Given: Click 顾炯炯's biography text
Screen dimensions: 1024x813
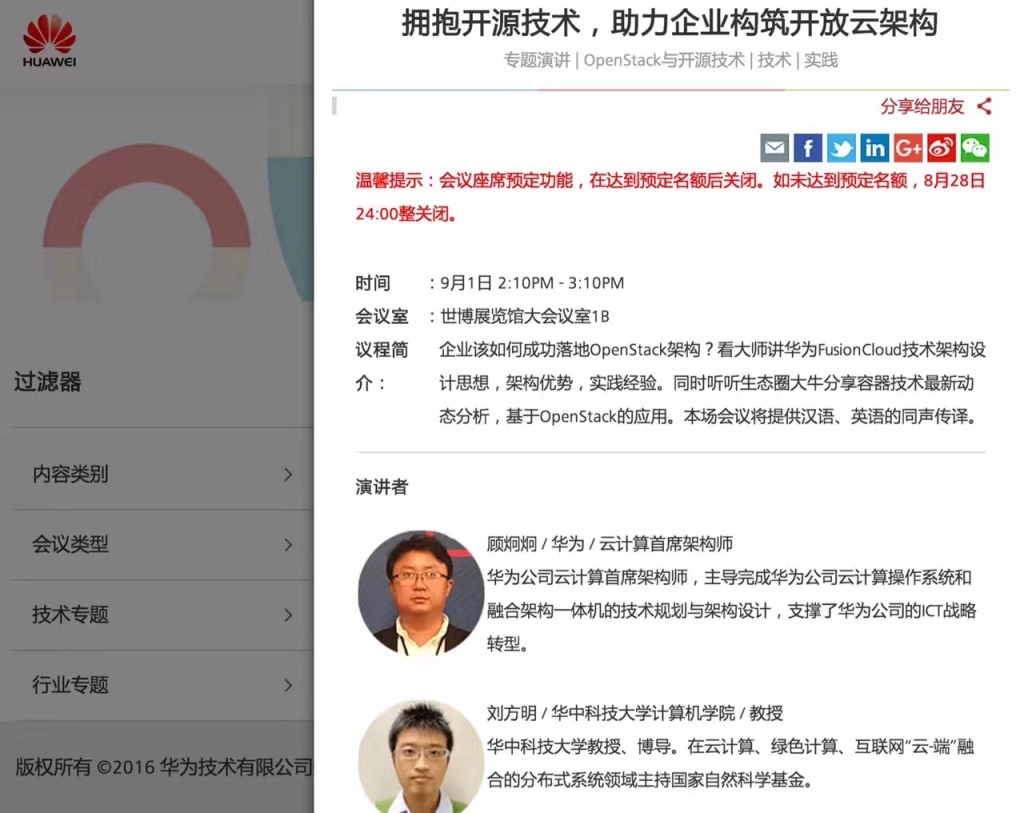Looking at the screenshot, I should click(x=731, y=611).
